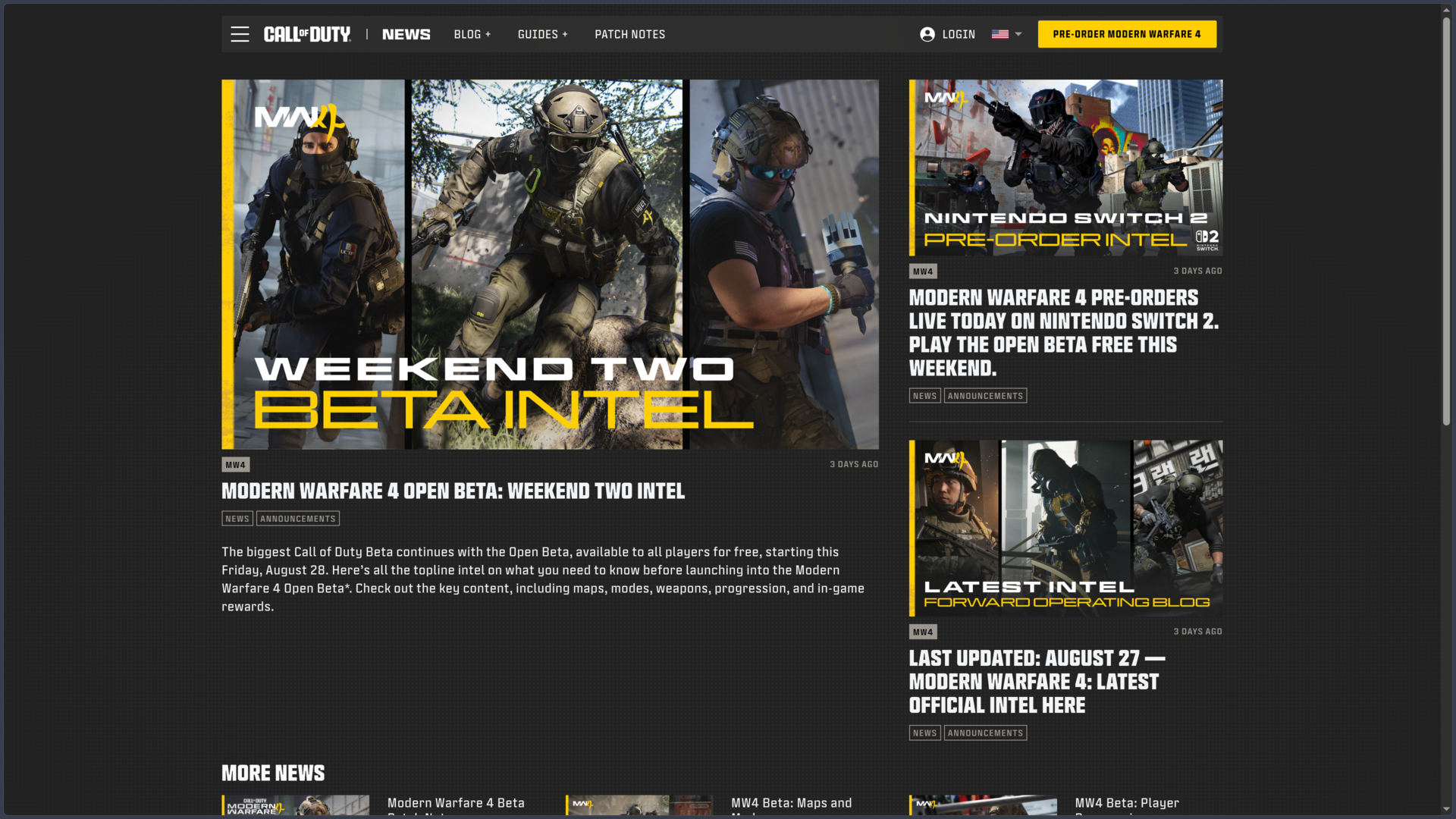This screenshot has width=1456, height=819.
Task: Click the vertical page scrollbar thumb
Action: point(1446,220)
